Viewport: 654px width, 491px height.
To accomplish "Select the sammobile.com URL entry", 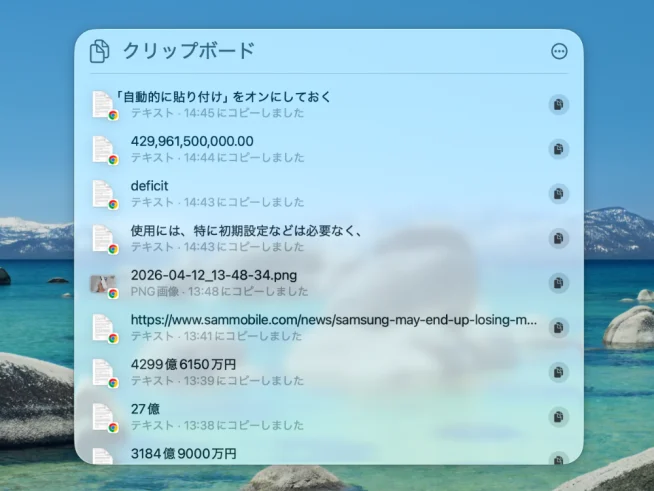I will coord(333,320).
